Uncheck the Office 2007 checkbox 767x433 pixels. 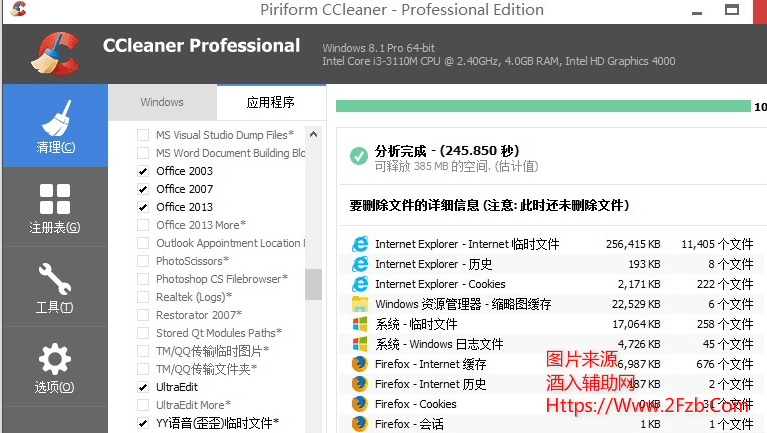pyautogui.click(x=143, y=189)
